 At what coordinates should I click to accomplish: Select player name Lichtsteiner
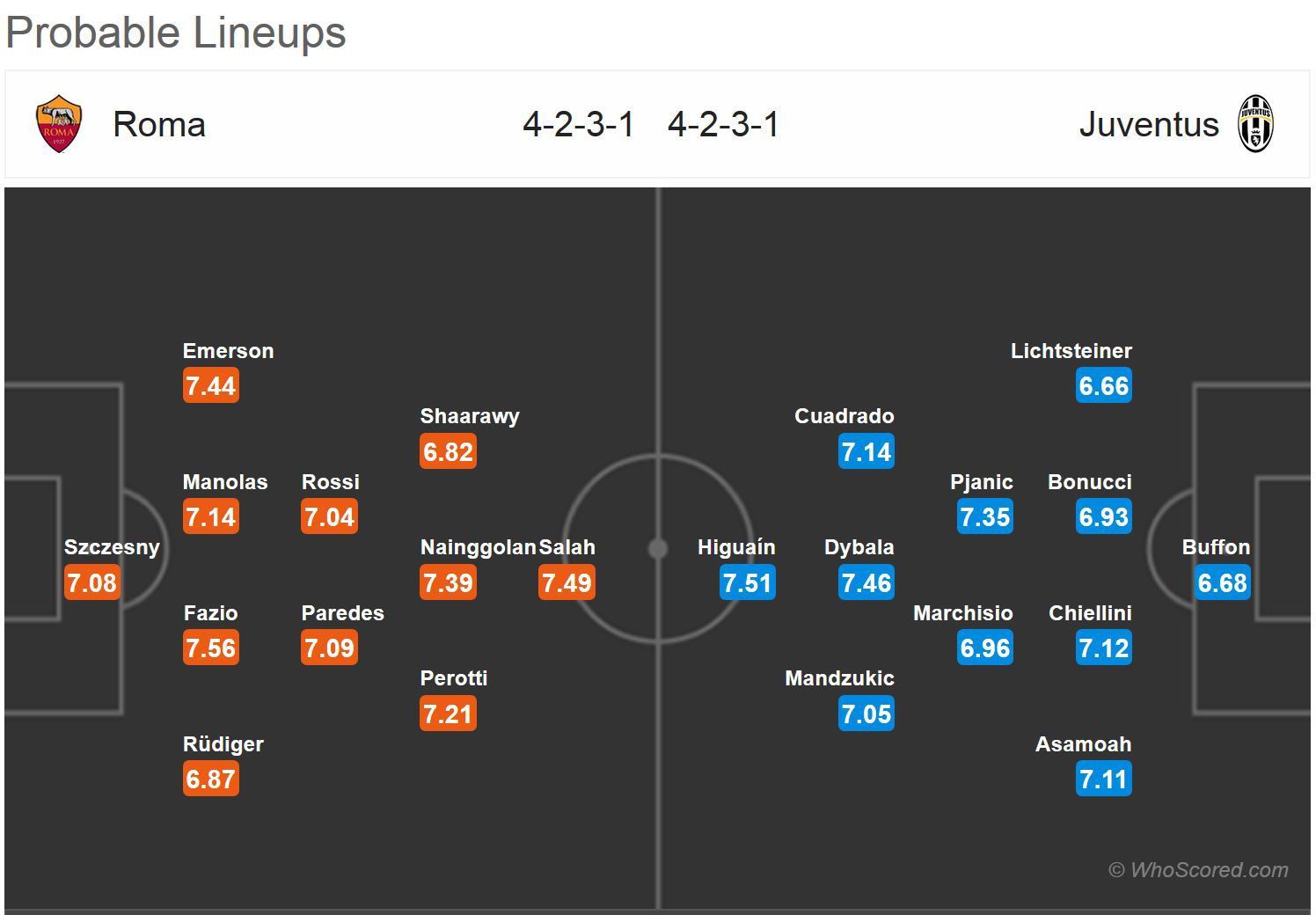(x=1071, y=351)
